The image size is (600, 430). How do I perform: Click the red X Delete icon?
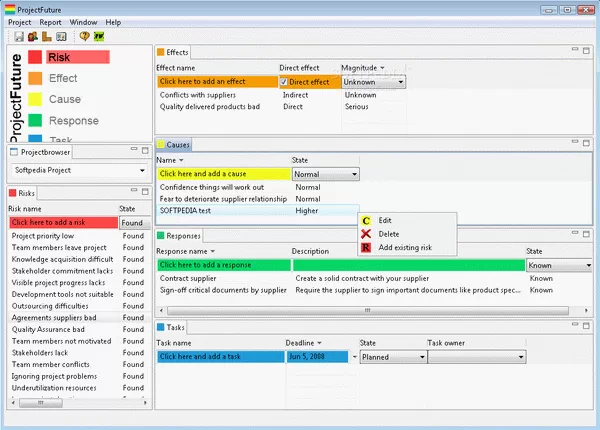click(x=366, y=233)
